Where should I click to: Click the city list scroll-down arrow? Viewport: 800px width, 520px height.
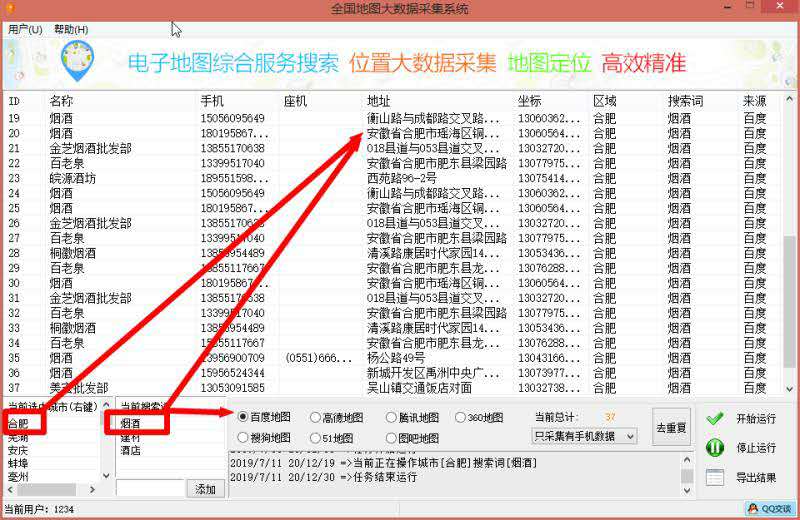pyautogui.click(x=106, y=476)
